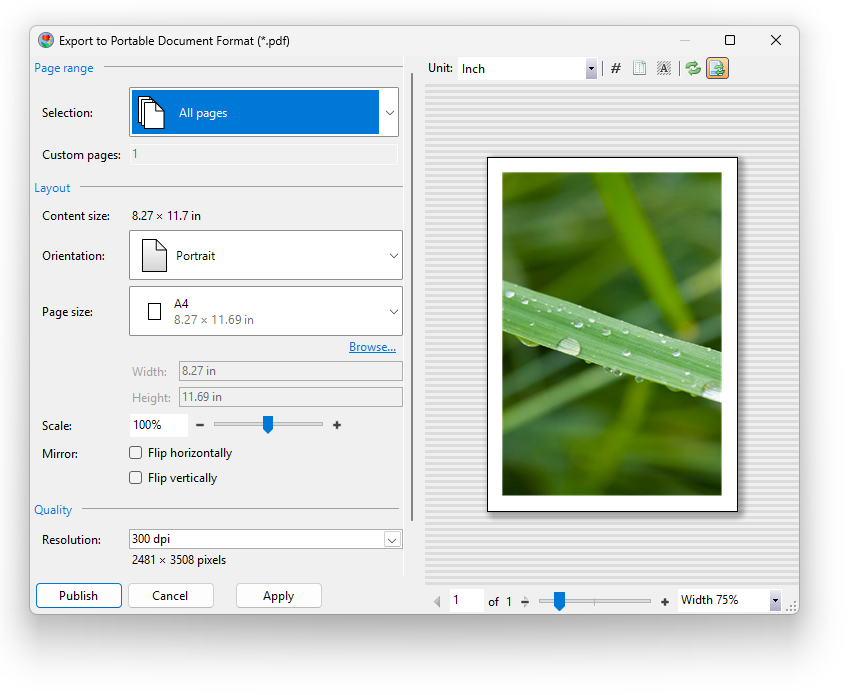Click the Scale 100% input field

[x=158, y=425]
